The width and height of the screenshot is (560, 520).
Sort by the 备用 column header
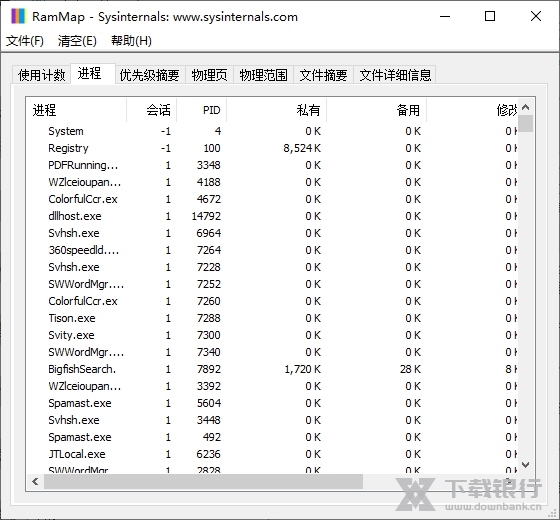pyautogui.click(x=376, y=110)
